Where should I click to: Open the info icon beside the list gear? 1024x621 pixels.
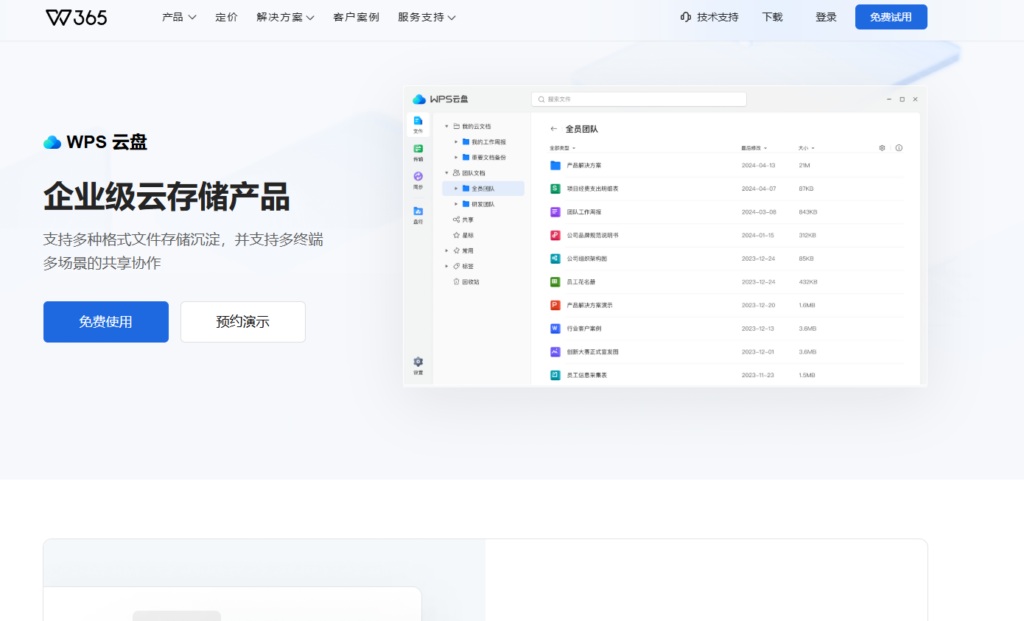(900, 148)
